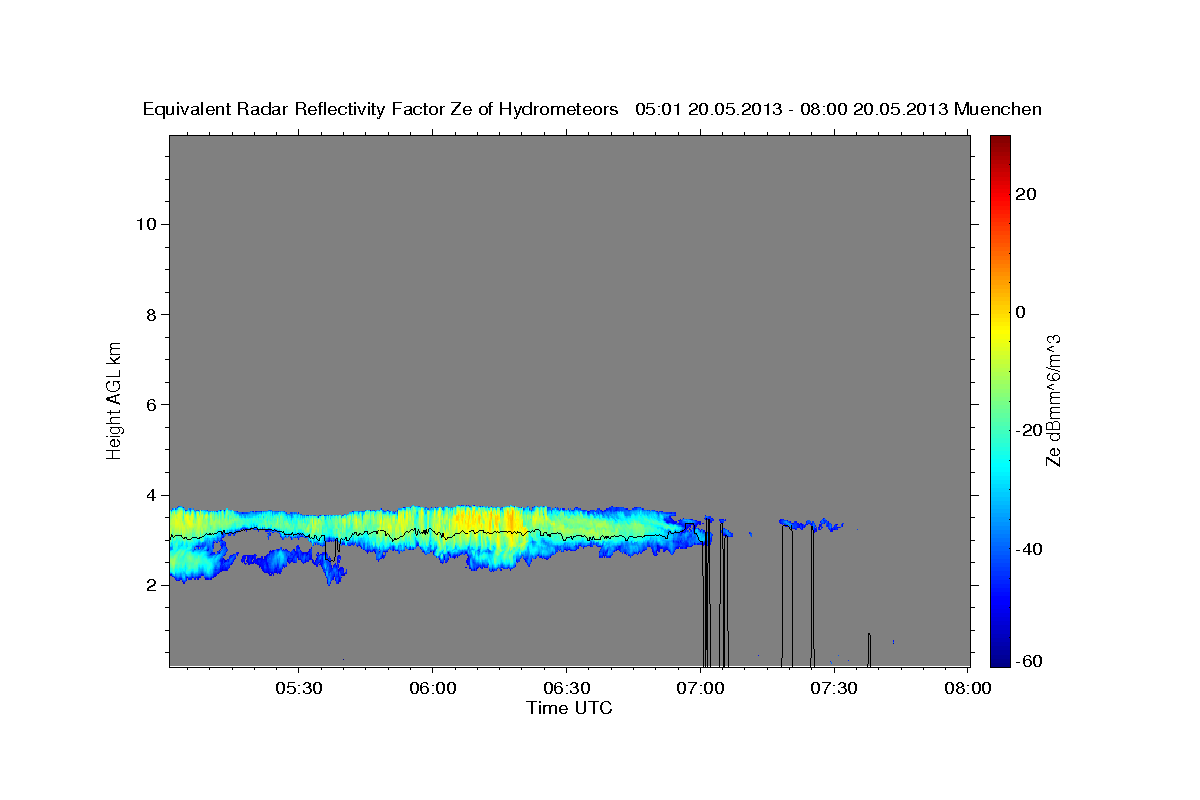Click the dark blue bottom of the colorbar
Screen dimensions: 1200x800
(1000, 655)
